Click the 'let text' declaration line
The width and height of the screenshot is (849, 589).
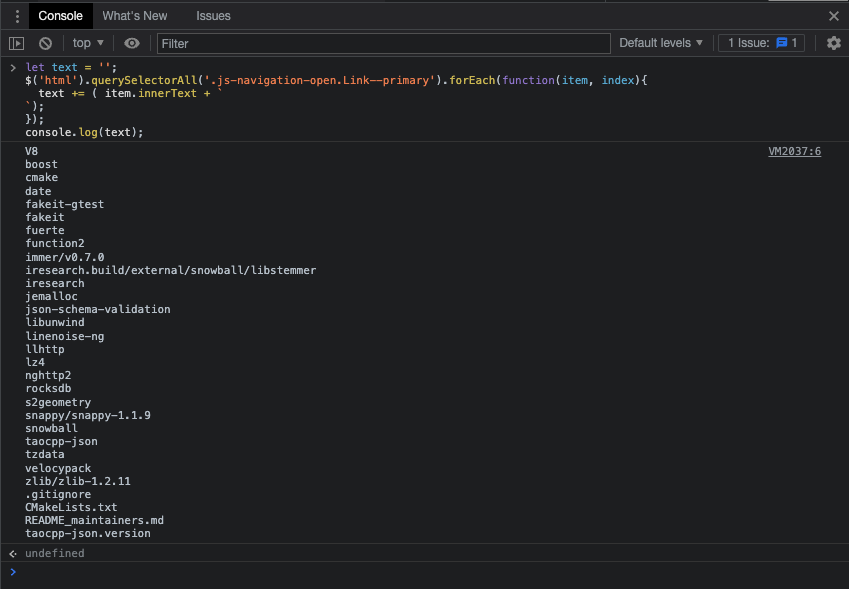point(71,67)
